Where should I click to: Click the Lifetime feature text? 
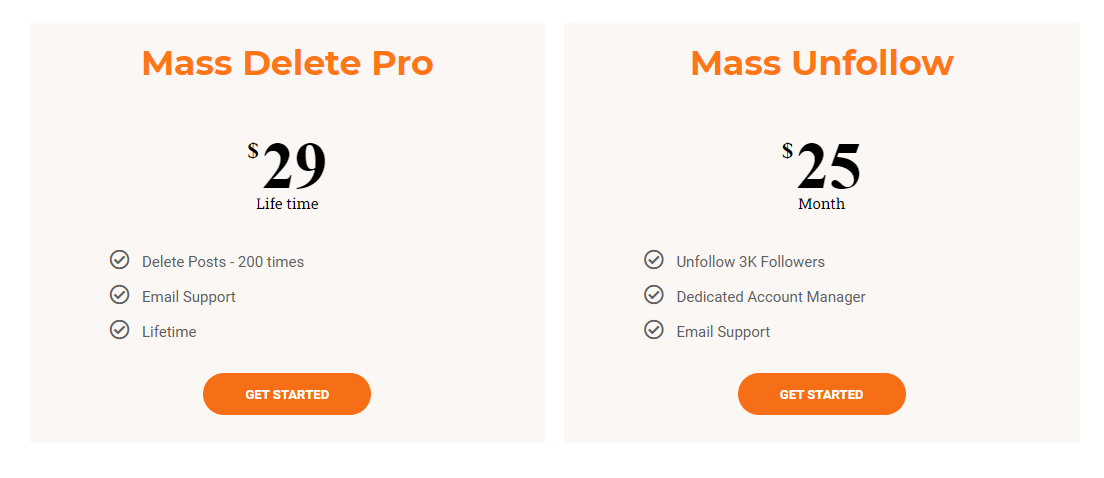[x=169, y=332]
